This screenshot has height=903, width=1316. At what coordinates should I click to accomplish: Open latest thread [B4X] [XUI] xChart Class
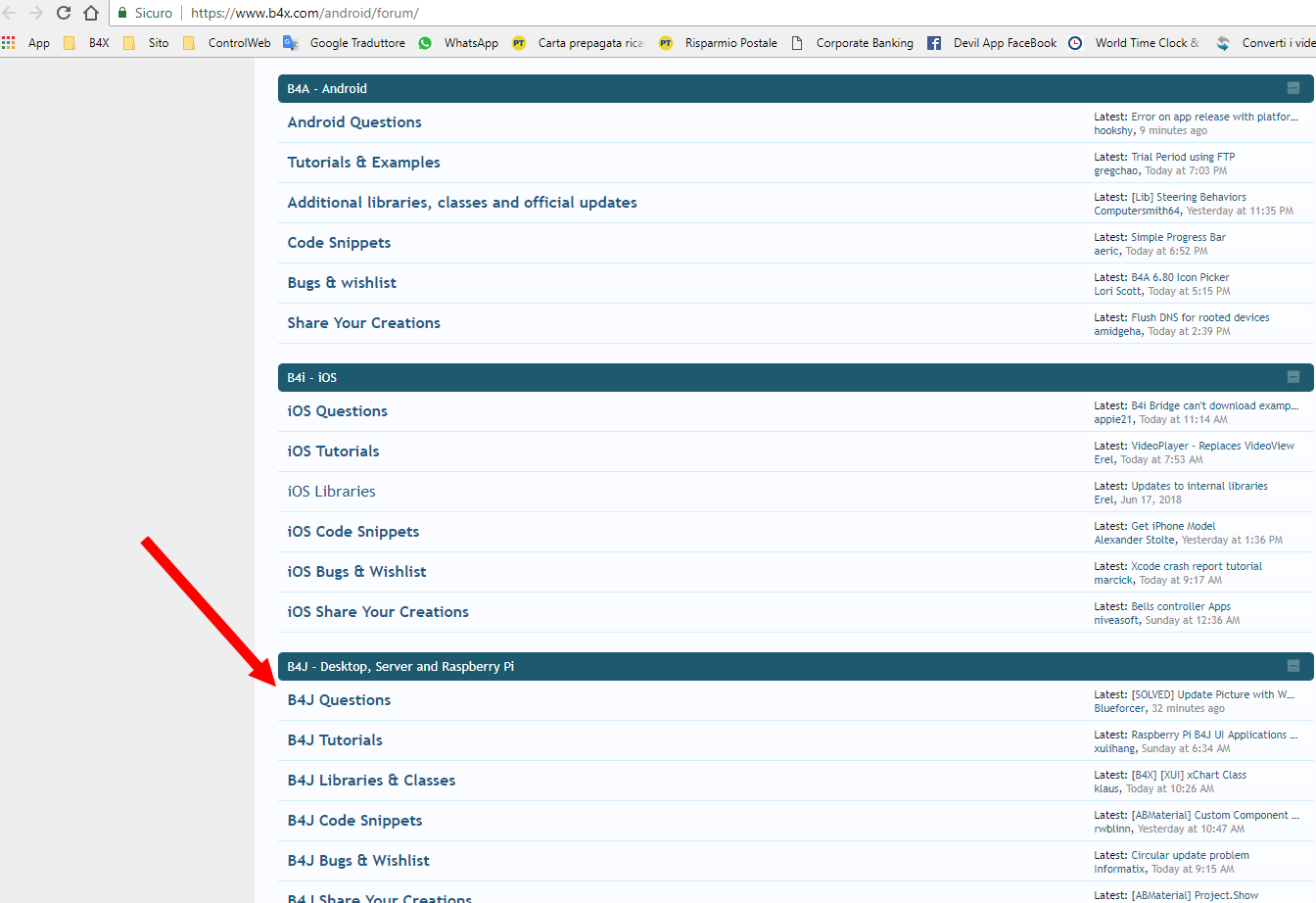point(1189,775)
